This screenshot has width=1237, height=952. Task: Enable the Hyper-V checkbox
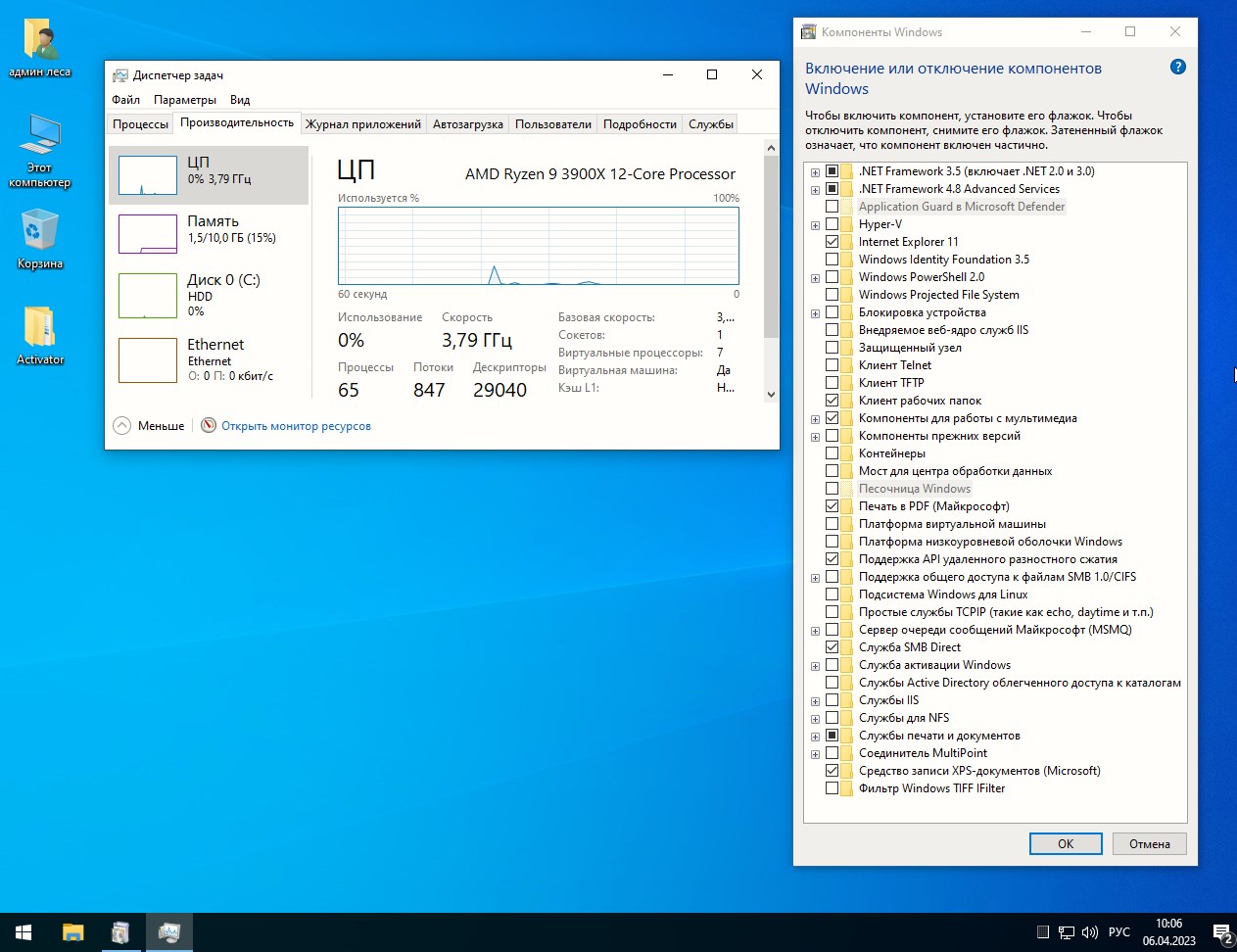click(832, 224)
